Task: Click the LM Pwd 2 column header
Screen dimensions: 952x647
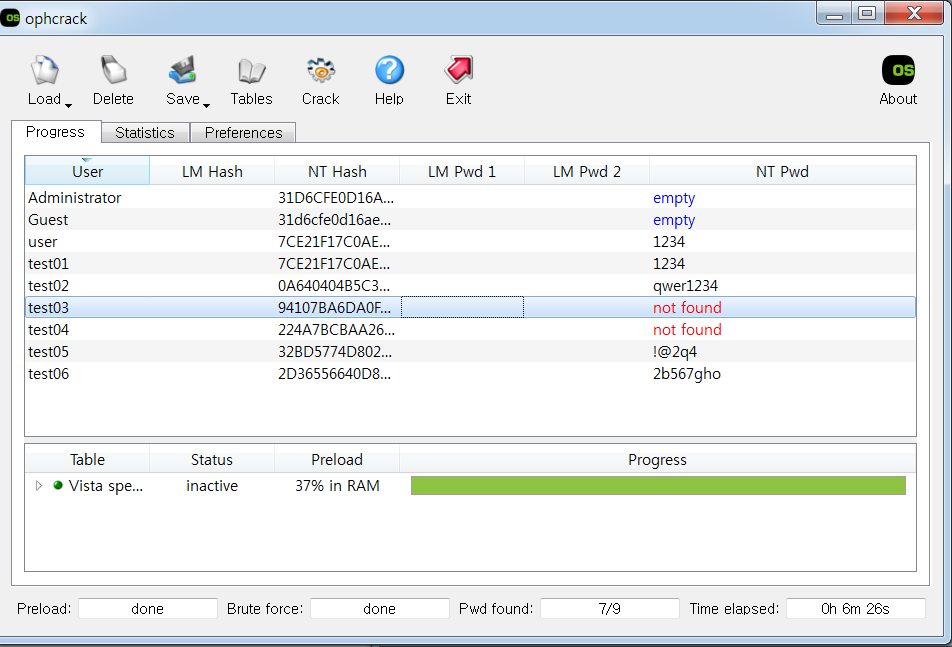Action: (x=587, y=171)
